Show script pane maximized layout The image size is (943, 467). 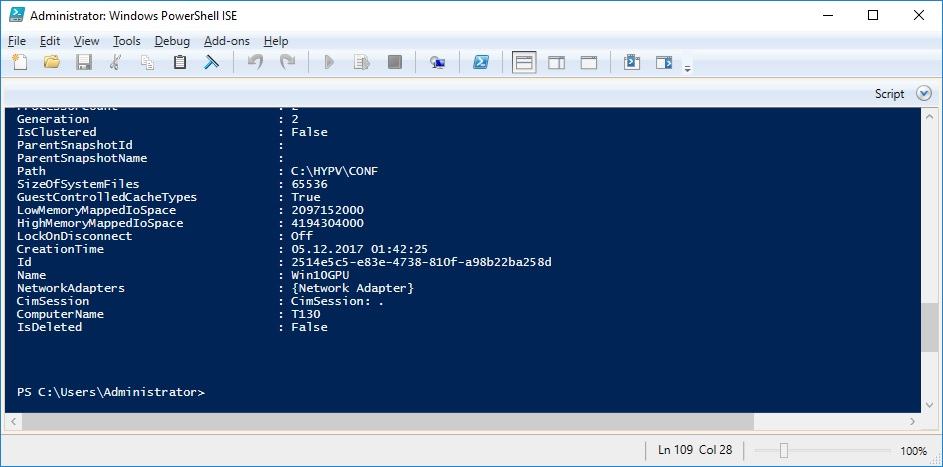point(589,63)
